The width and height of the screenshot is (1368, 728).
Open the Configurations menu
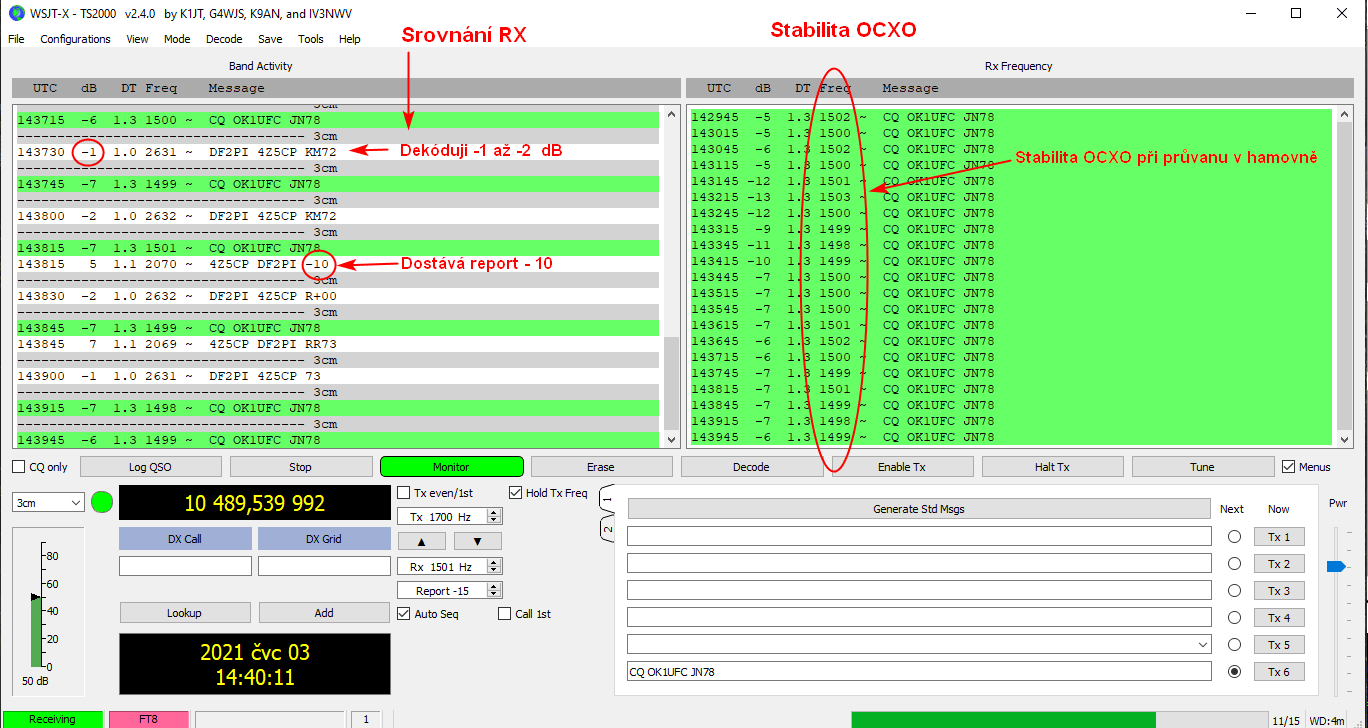[75, 39]
